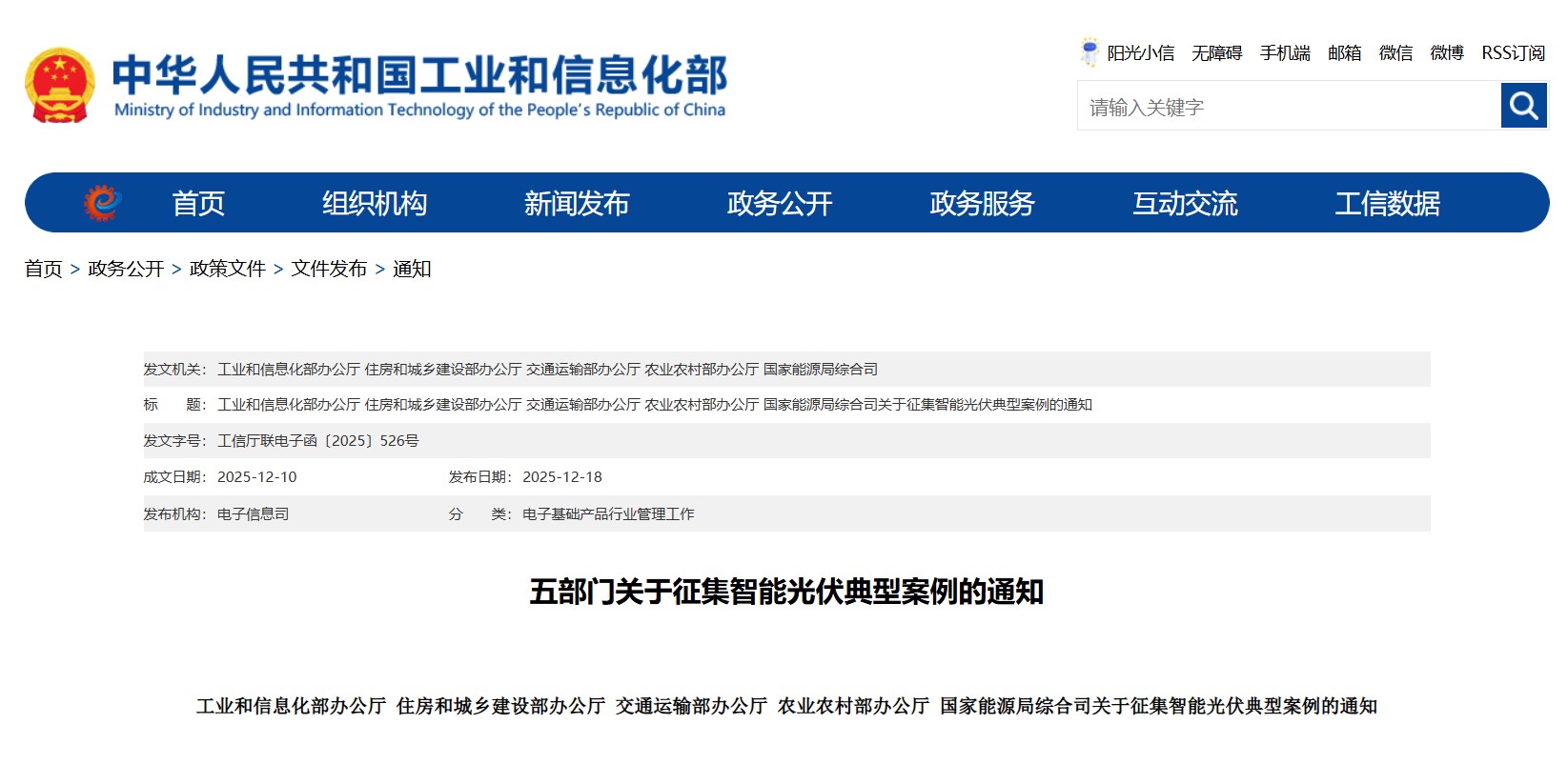Open the 手机端 mobile version link
This screenshot has width=1568, height=764.
[1285, 53]
